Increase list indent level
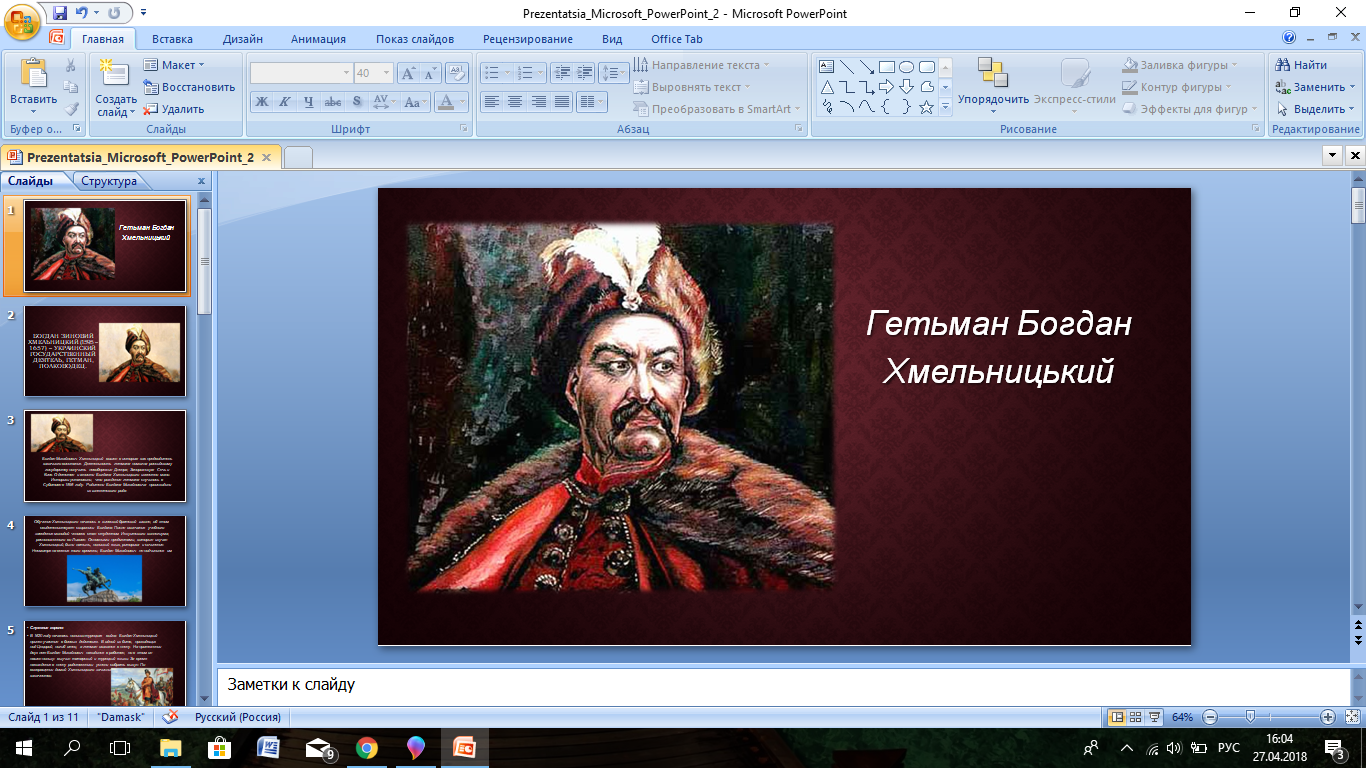This screenshot has height=768, width=1366. tap(584, 73)
